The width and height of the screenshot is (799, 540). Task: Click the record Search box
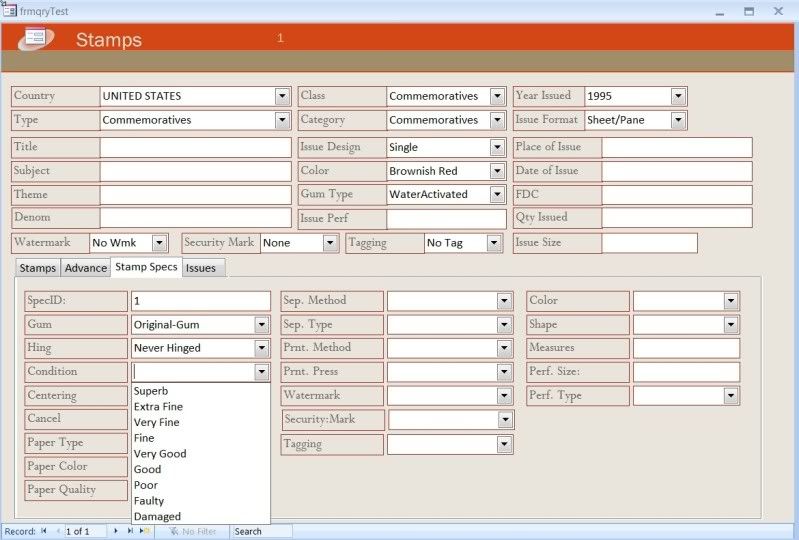coord(262,531)
